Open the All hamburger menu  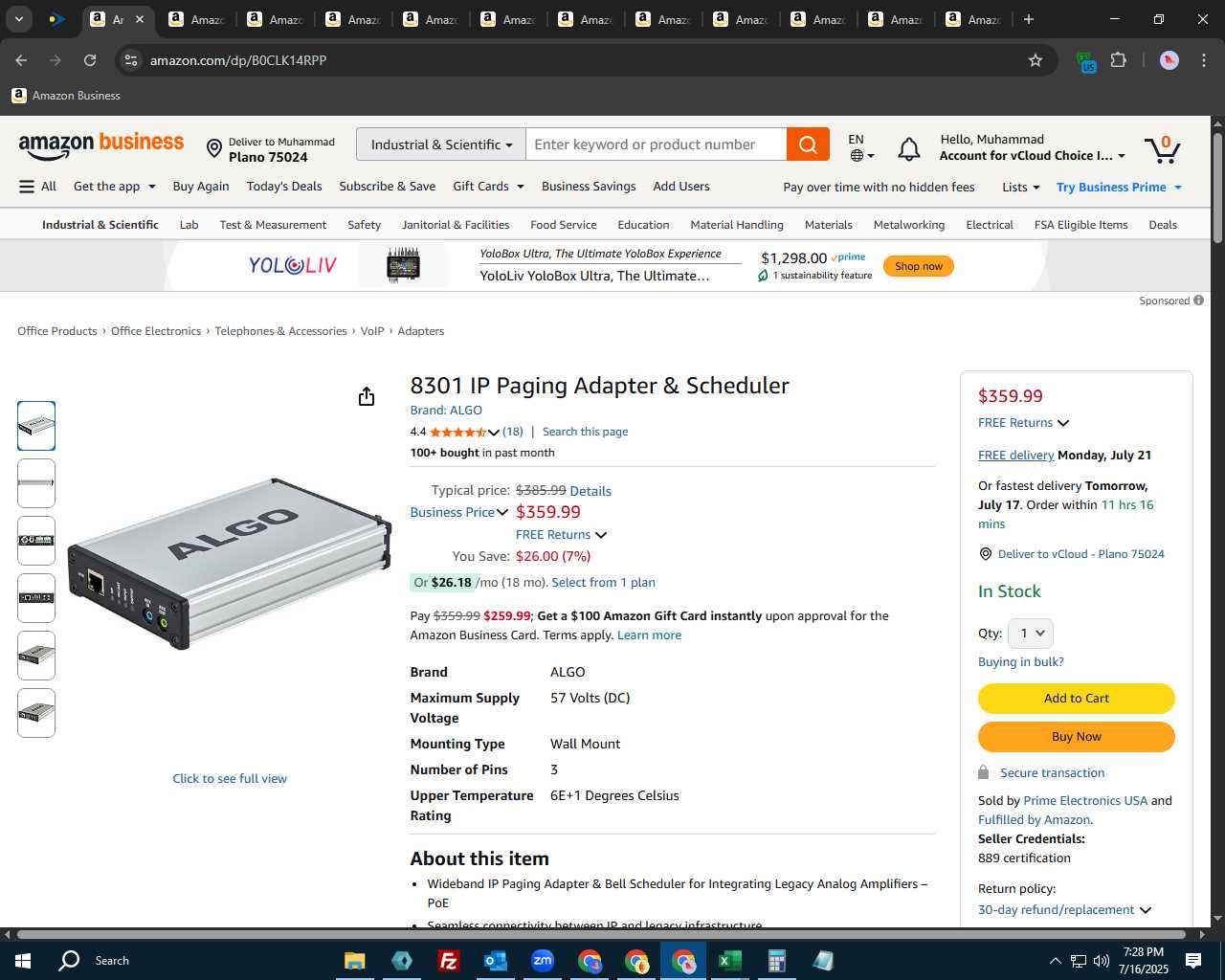pyautogui.click(x=37, y=187)
